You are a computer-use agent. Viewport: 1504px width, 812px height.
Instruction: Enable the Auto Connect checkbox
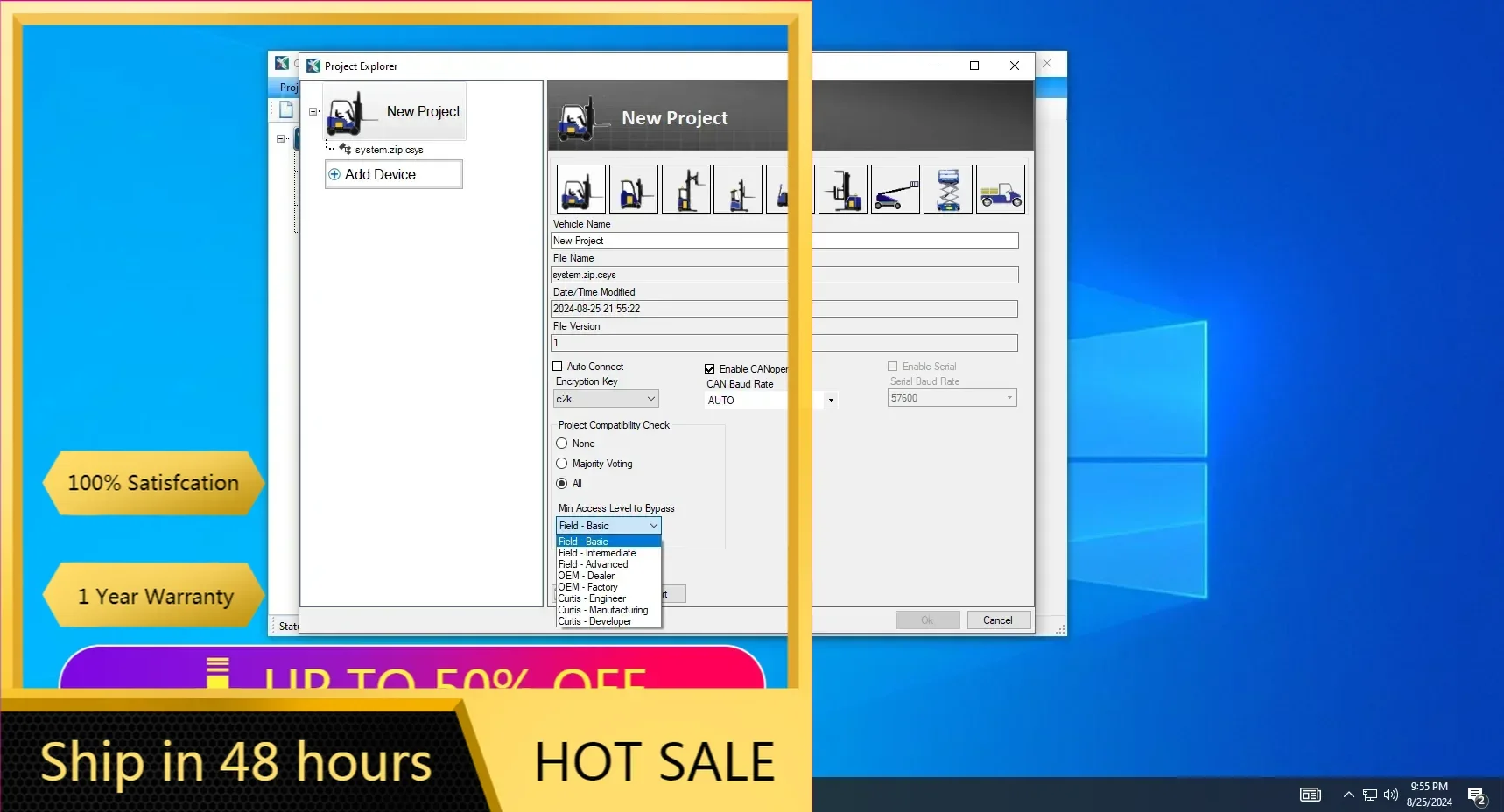tap(559, 366)
